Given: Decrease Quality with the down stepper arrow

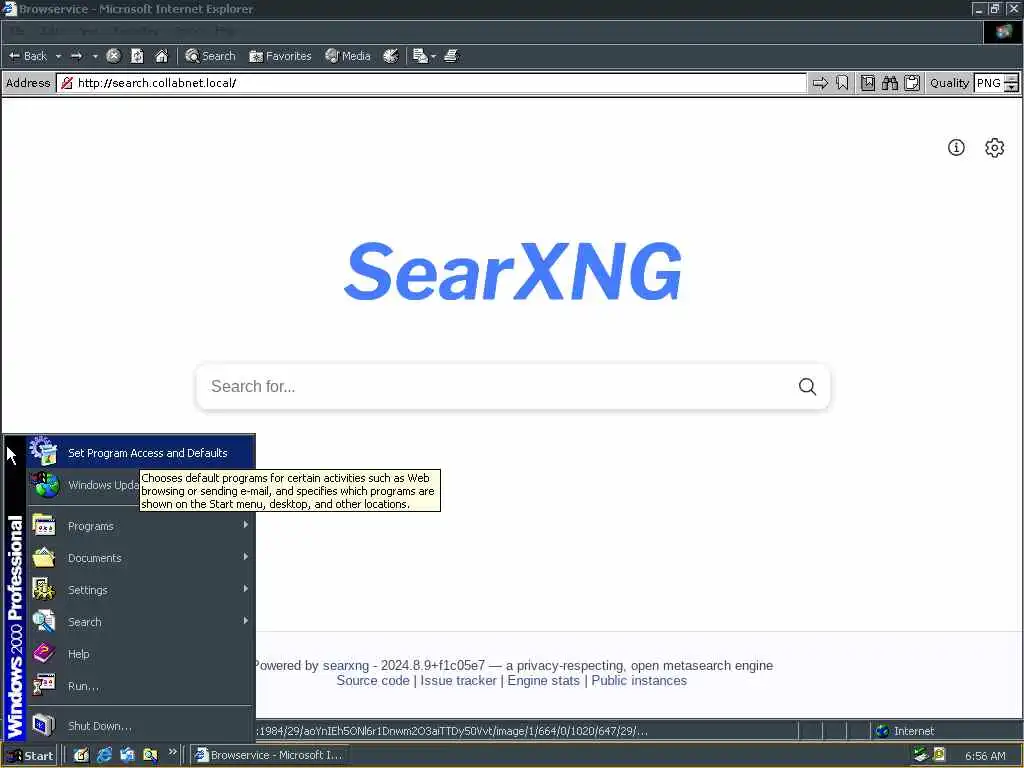Looking at the screenshot, I should click(x=1012, y=88).
